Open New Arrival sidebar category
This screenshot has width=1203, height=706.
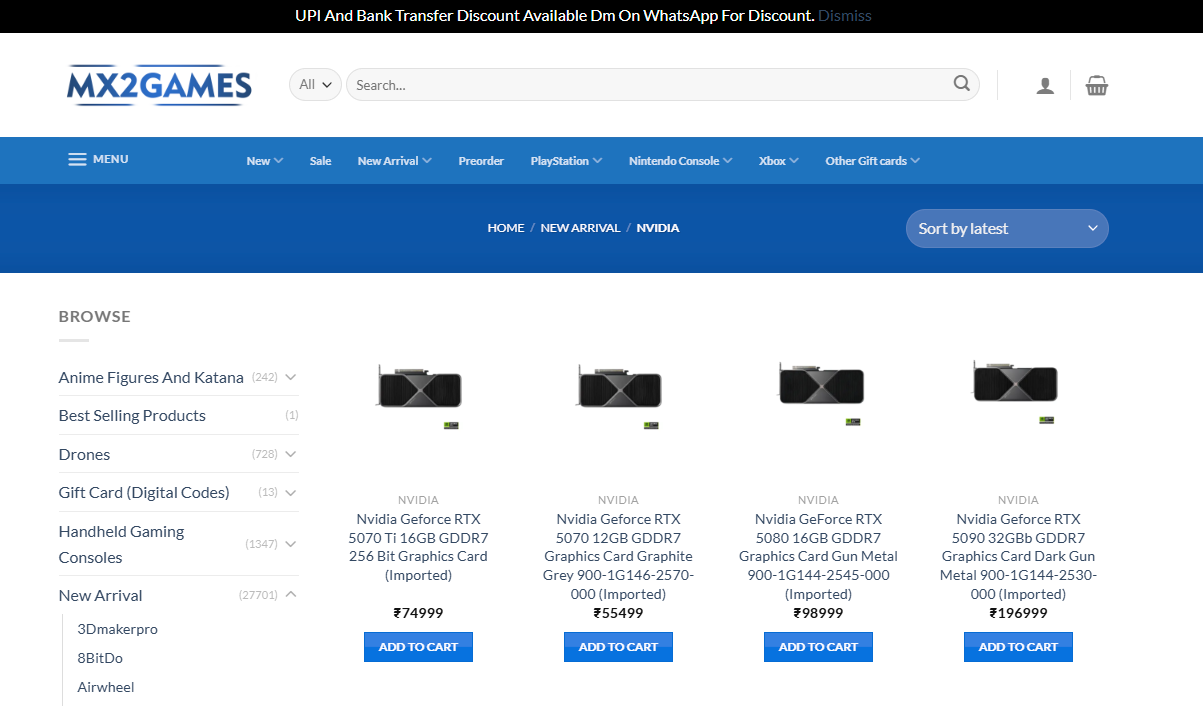100,595
